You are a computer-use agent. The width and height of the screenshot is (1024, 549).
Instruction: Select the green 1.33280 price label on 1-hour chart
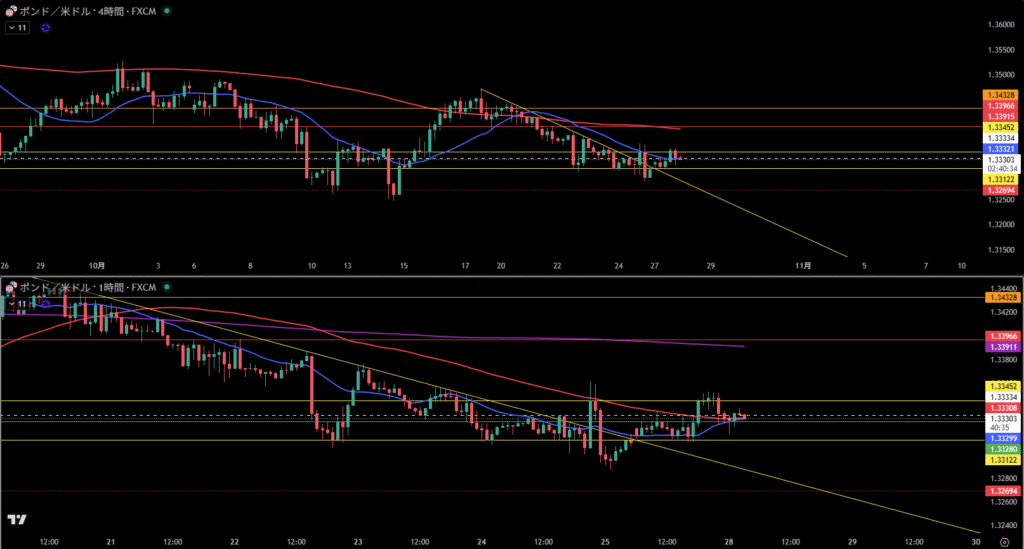(1001, 449)
